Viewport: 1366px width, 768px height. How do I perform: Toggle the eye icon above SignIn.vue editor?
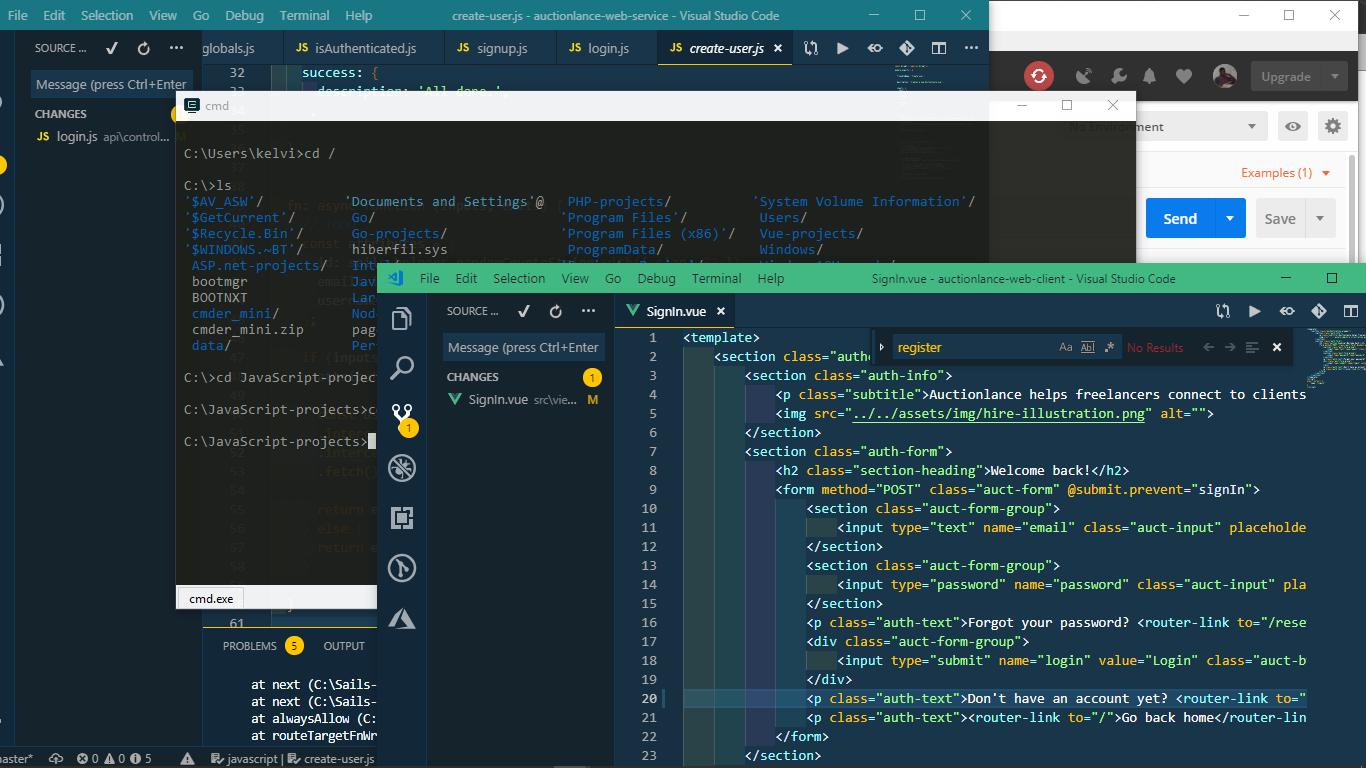point(1287,311)
